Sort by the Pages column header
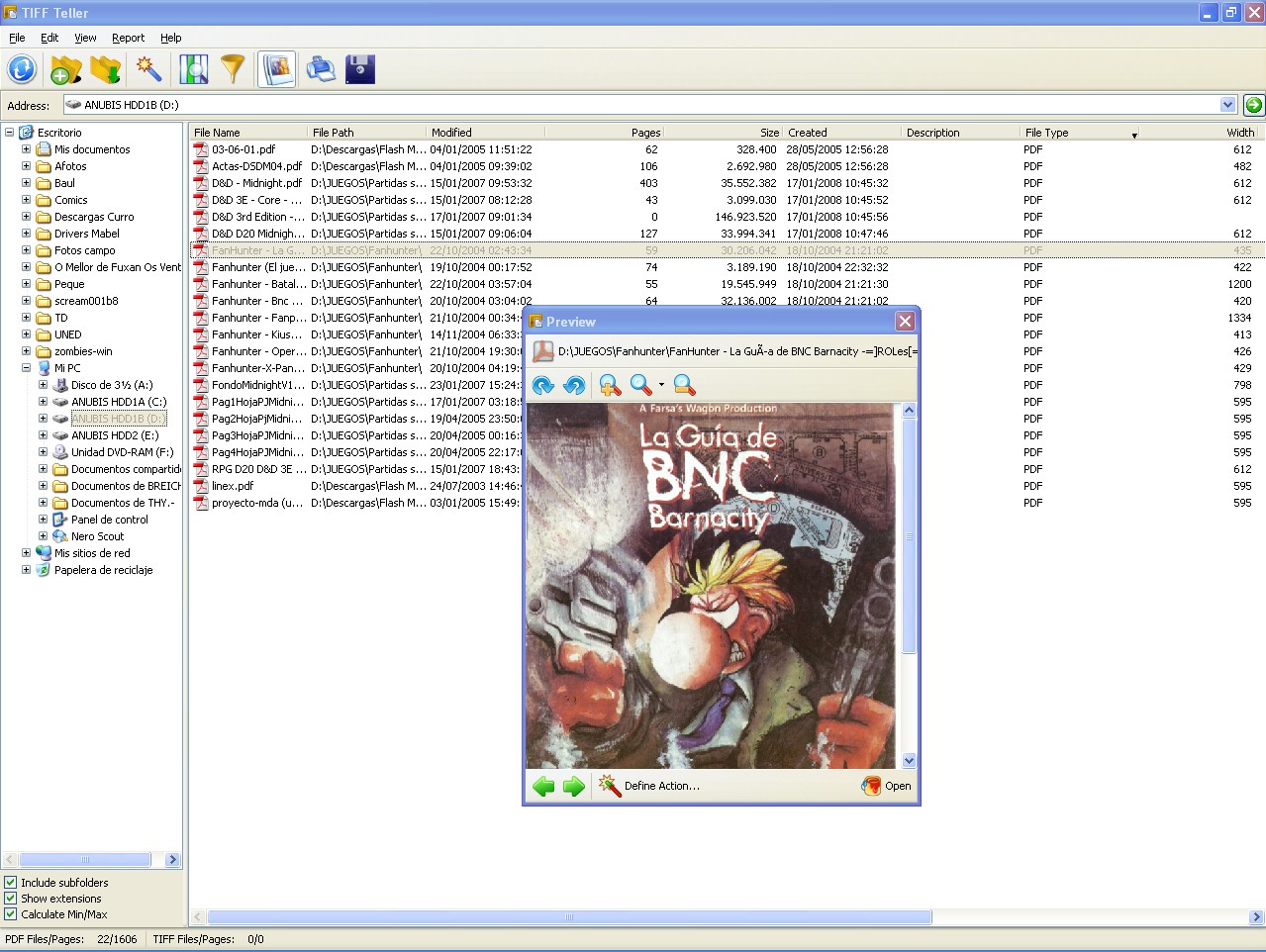1266x952 pixels. (604, 133)
